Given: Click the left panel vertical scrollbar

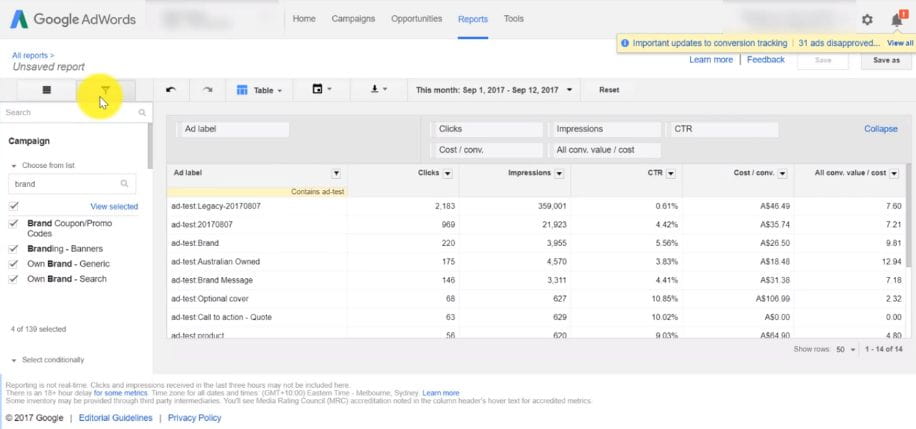Looking at the screenshot, I should (x=150, y=146).
